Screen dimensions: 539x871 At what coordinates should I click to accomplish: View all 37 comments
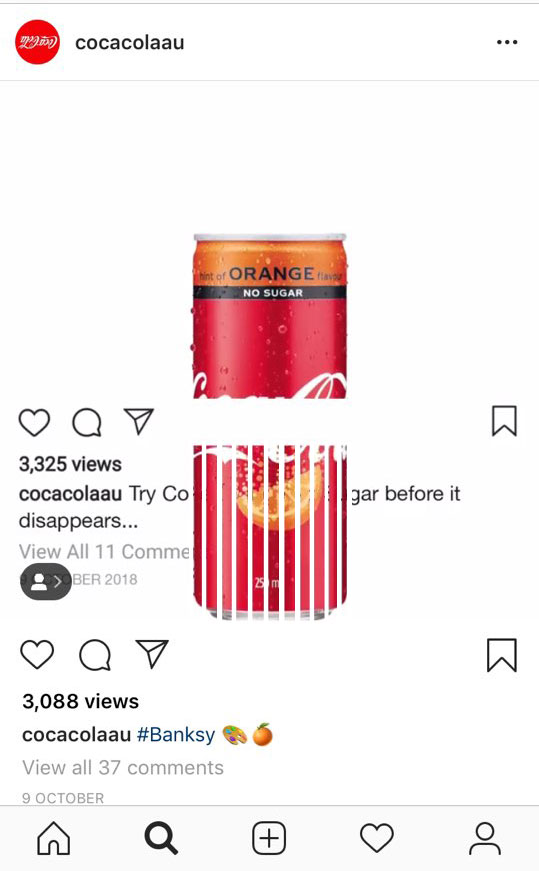pyautogui.click(x=123, y=768)
